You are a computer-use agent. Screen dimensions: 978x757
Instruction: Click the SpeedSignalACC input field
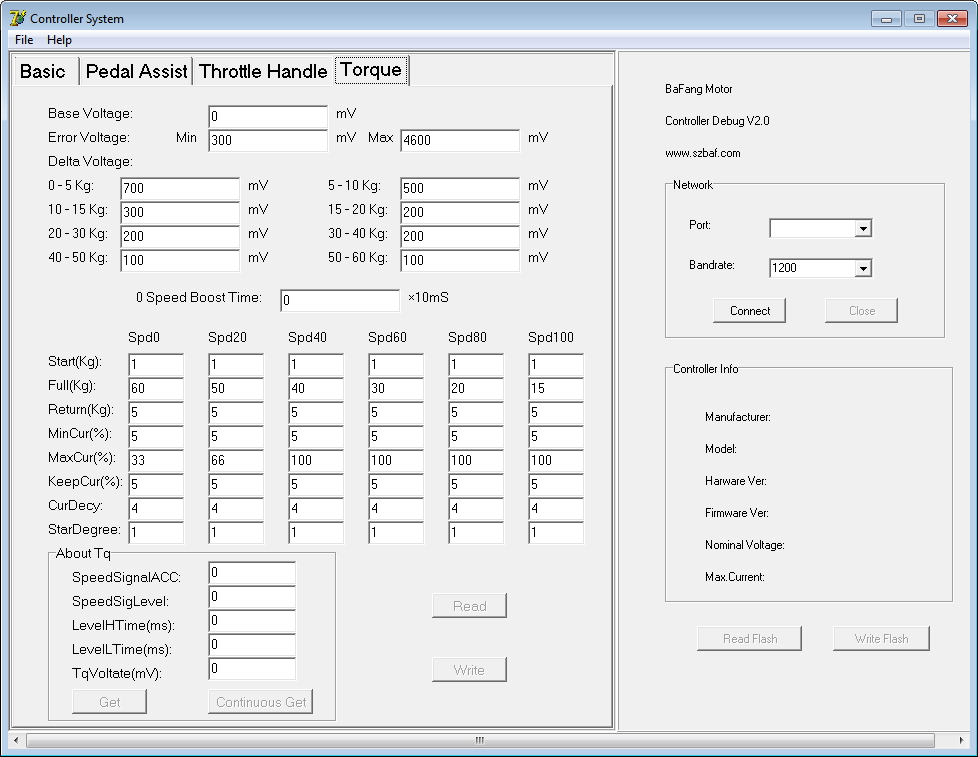pos(252,573)
